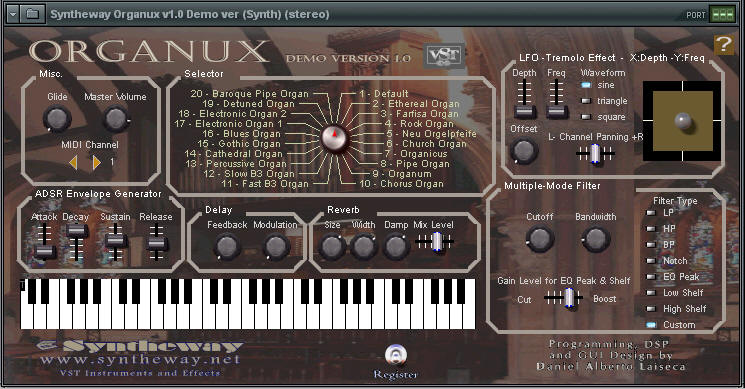
Task: Click the filter Bandwidth knob
Action: tap(596, 239)
